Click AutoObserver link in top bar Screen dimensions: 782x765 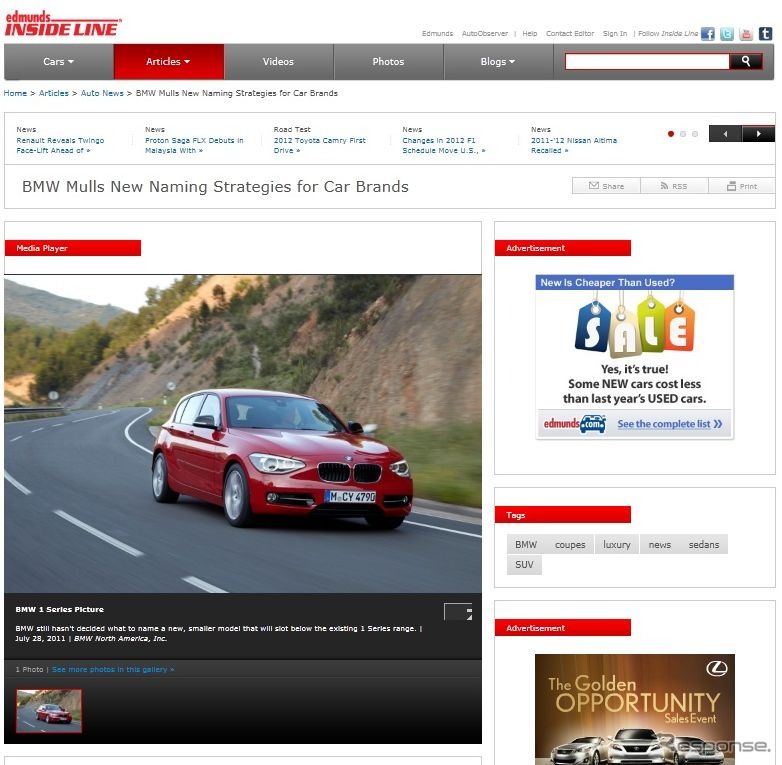(484, 33)
